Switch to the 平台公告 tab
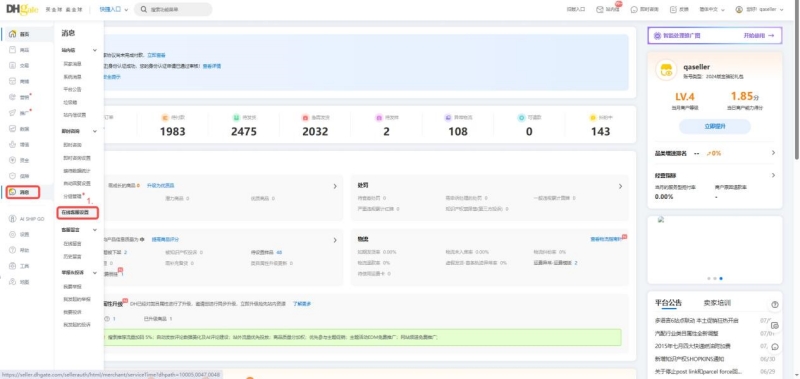Screen dimensions: 800x379 tap(668, 302)
